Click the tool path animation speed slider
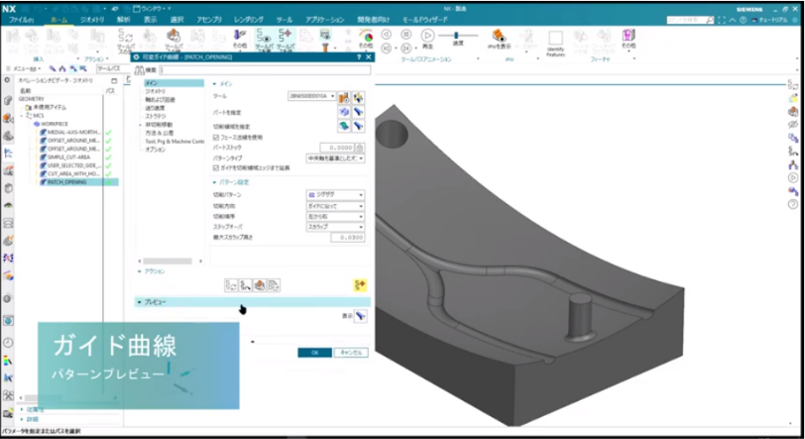The width and height of the screenshot is (805, 439). pos(458,35)
